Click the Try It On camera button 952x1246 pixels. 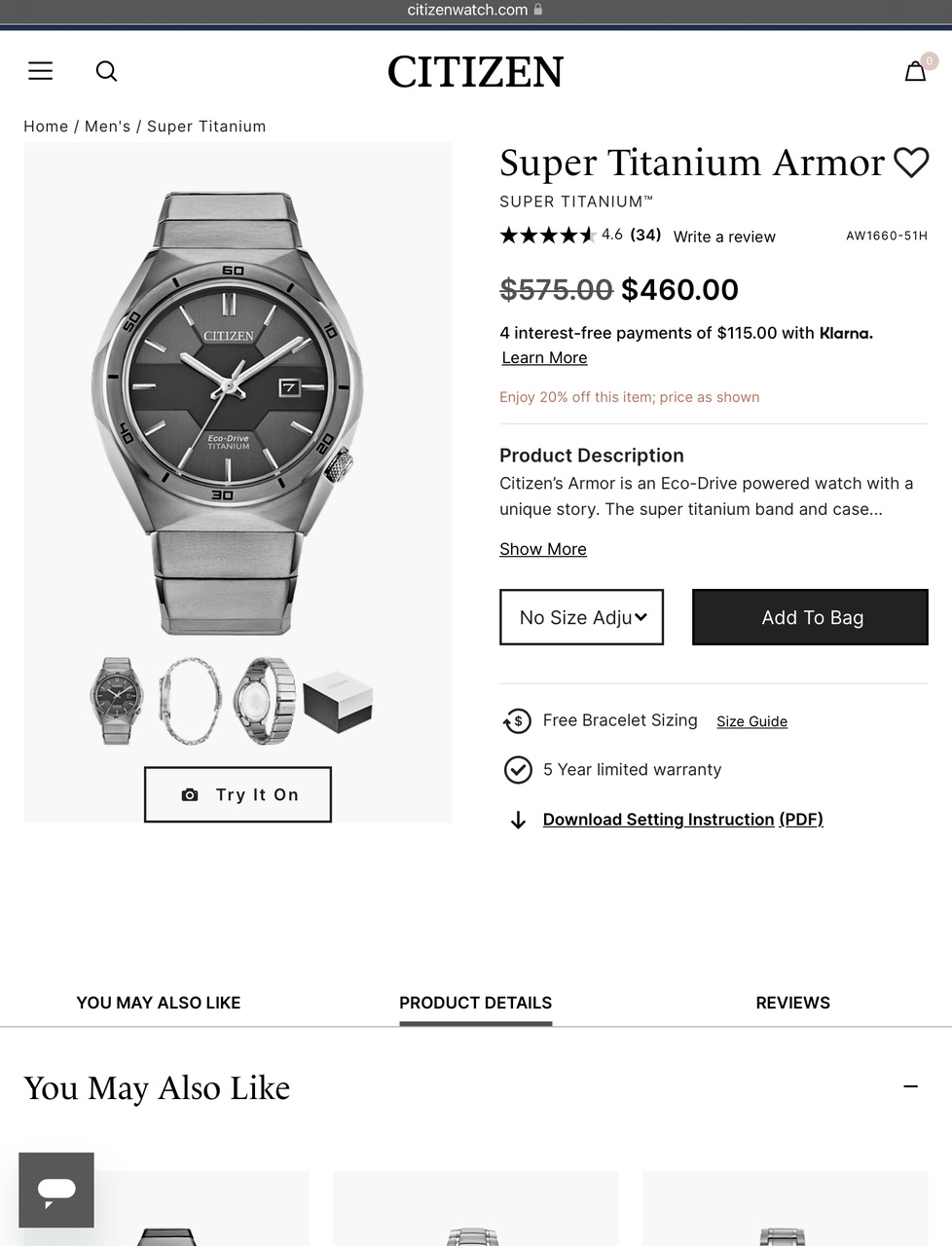[x=238, y=794]
